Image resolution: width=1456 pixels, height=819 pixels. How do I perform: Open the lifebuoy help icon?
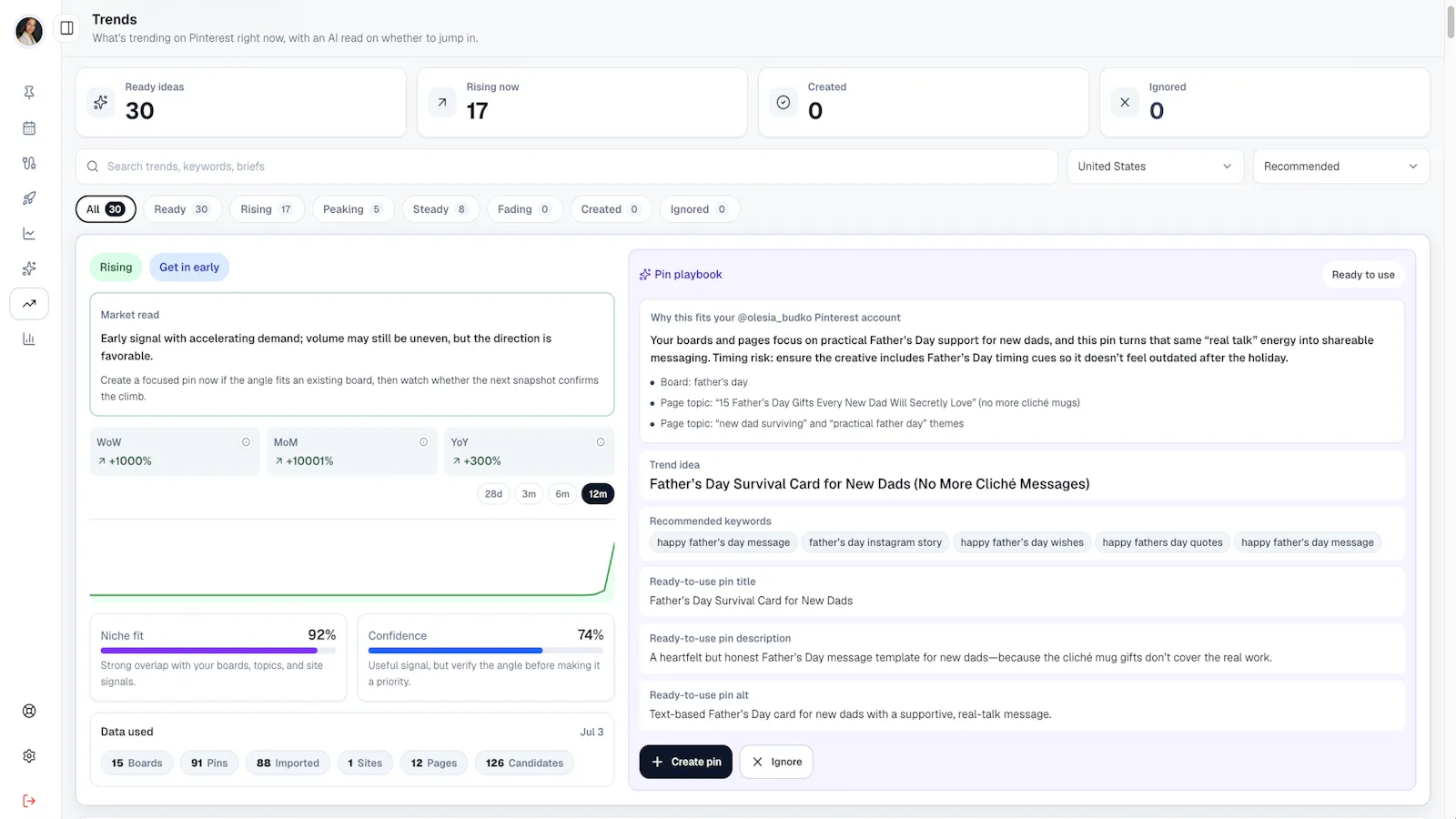29,712
